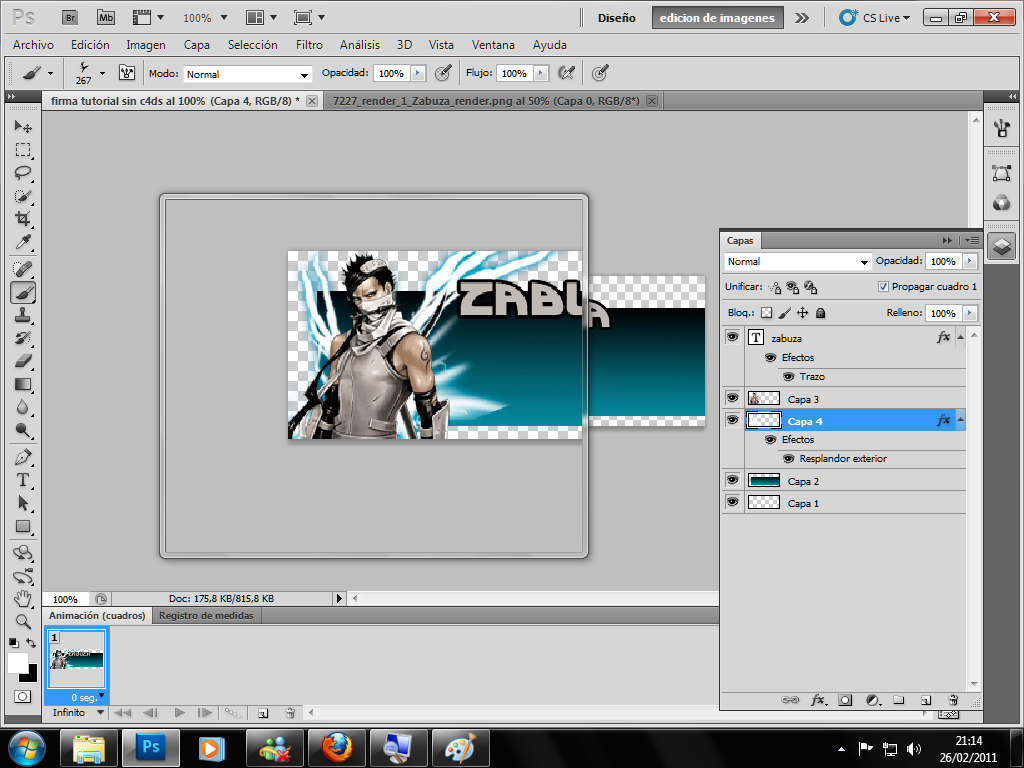Select the Move tool
The width and height of the screenshot is (1024, 768).
tap(23, 126)
